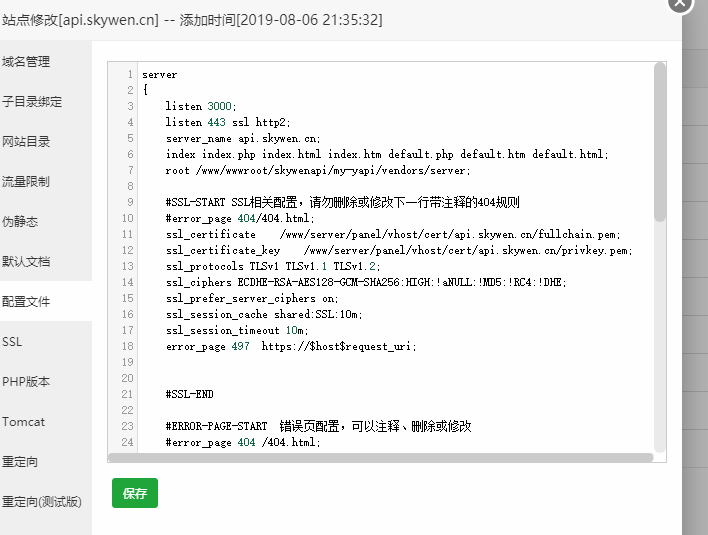The width and height of the screenshot is (708, 535).
Task: Click the 'listen 443 ssl http2;' line
Action: [228, 122]
